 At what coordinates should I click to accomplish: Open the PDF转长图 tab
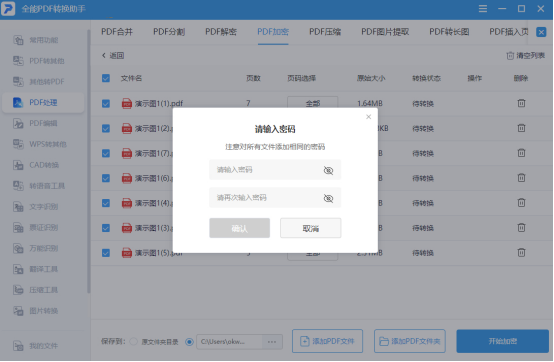[x=449, y=32]
